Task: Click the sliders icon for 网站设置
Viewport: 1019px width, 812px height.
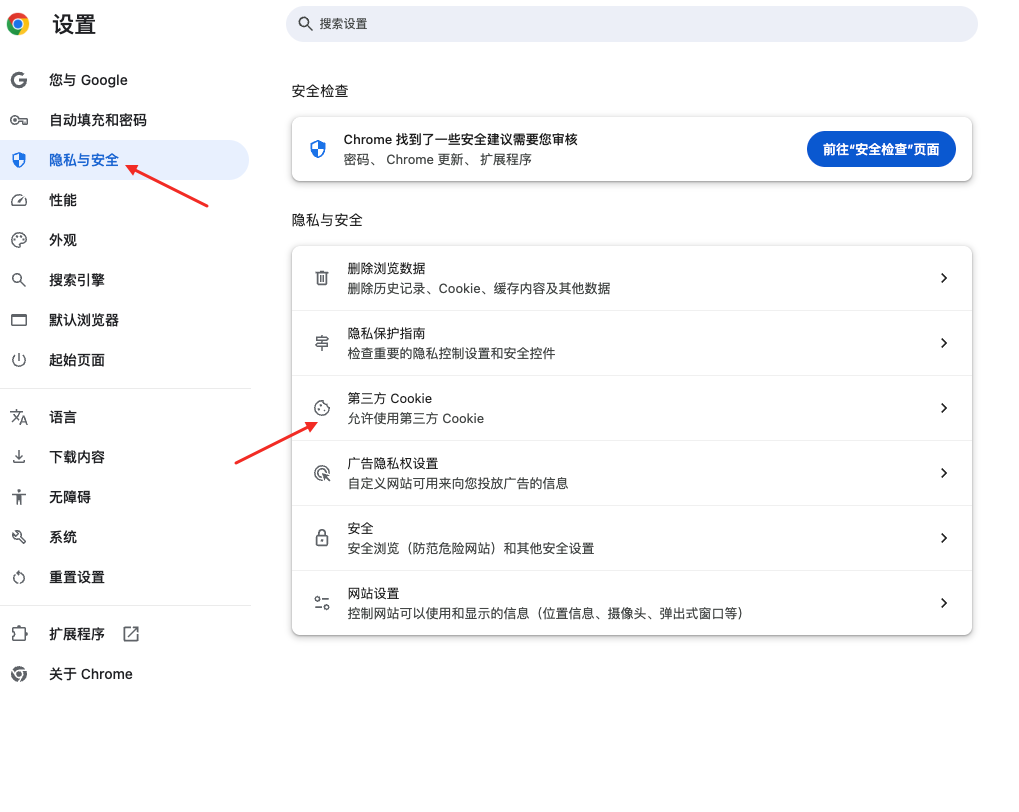Action: click(x=321, y=602)
